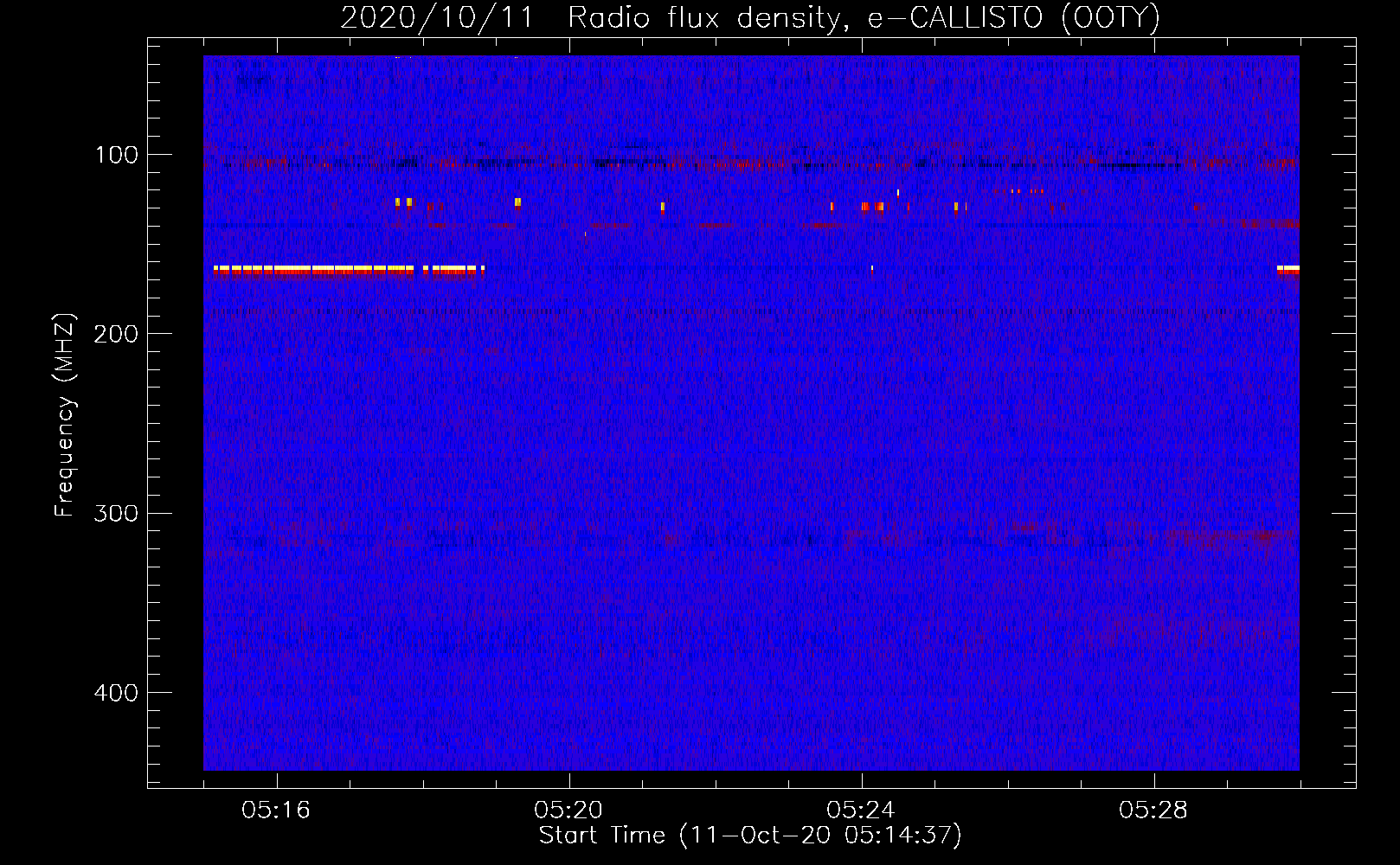1400x865 pixels.
Task: Click the 05:20 time axis label
Action: 568,811
